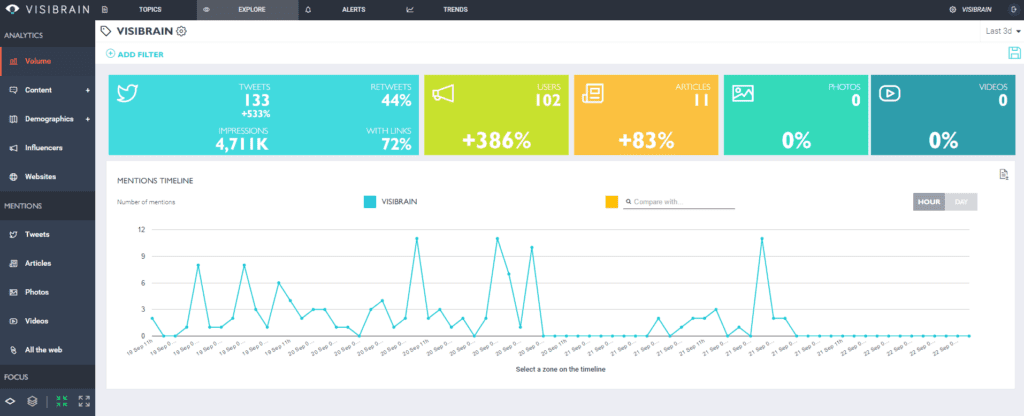Click the export icon on mentions timeline
This screenshot has width=1024, height=416.
[x=1004, y=174]
